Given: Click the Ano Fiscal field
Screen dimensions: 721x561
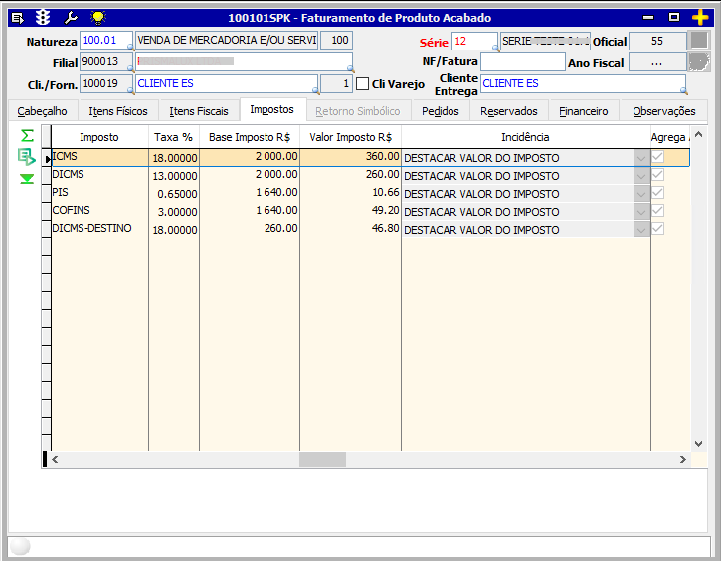Looking at the screenshot, I should (658, 62).
